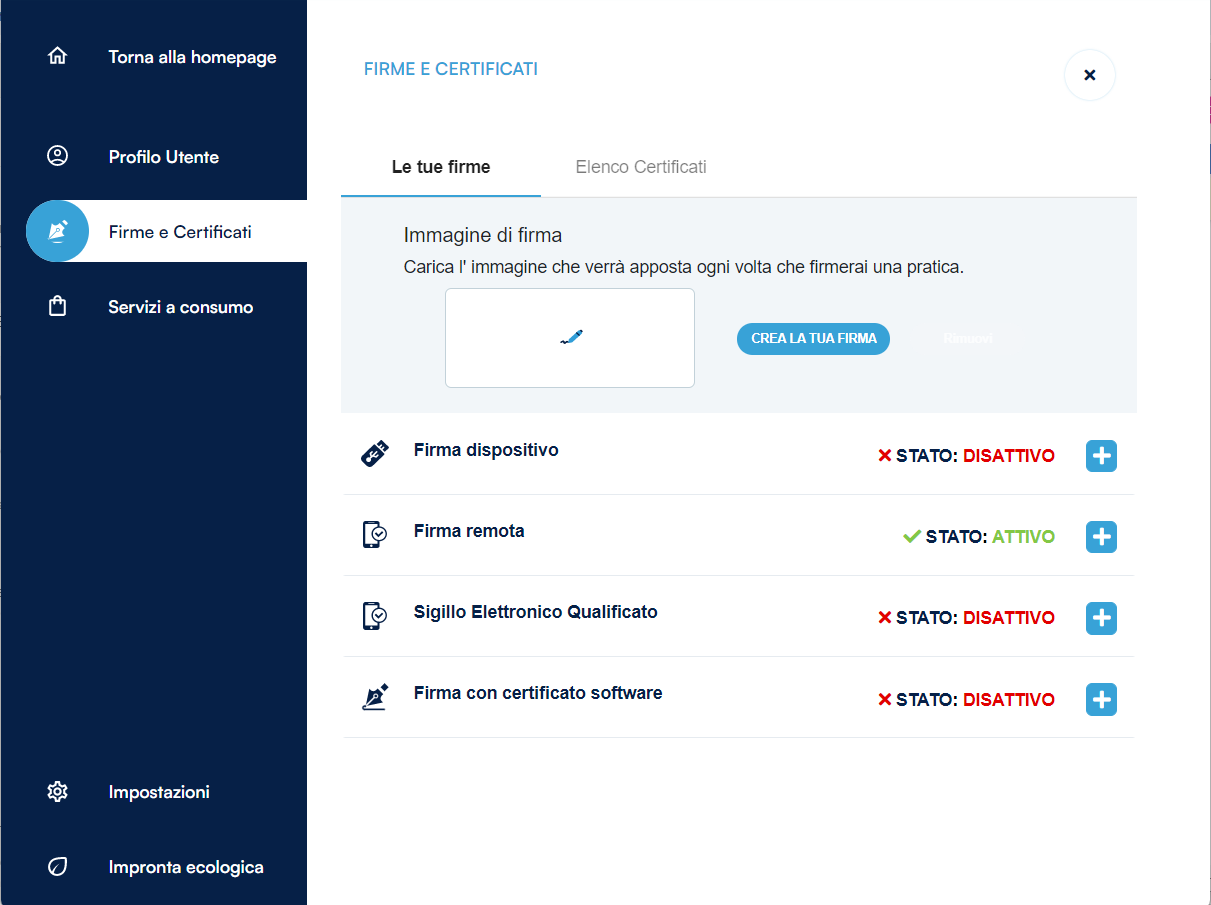Expand the Sigillo Elettronico Qualificato plus button
The height and width of the screenshot is (905, 1211).
coord(1101,618)
